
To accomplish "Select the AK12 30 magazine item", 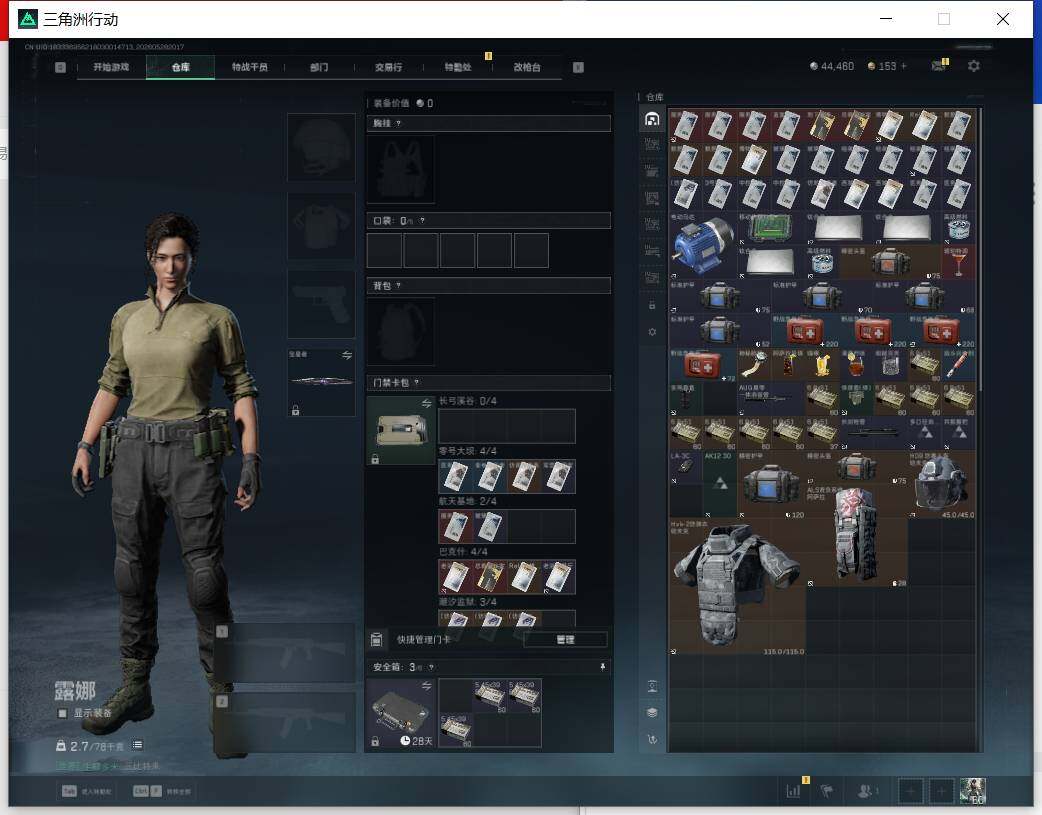I will (x=720, y=485).
